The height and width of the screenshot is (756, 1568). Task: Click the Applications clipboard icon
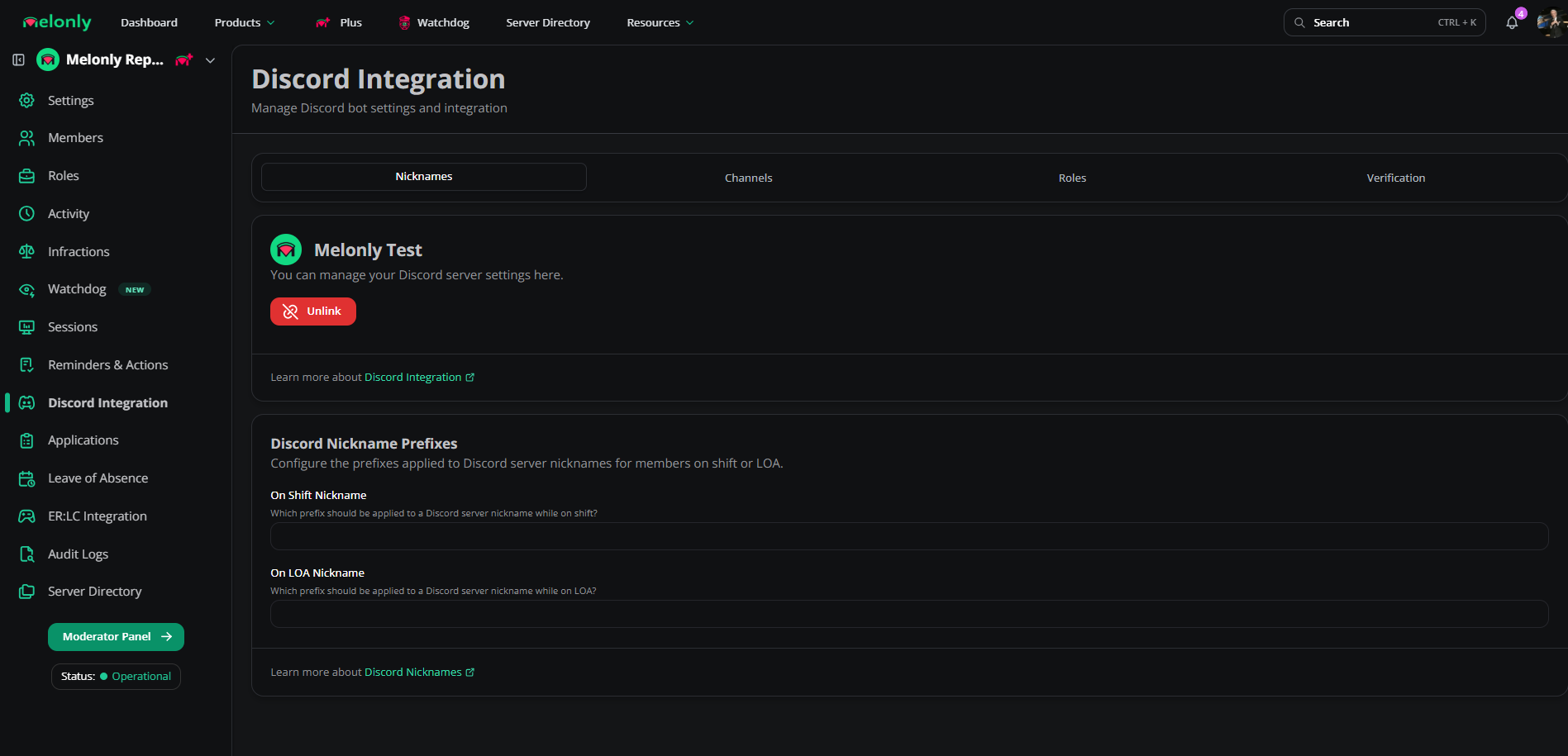point(27,440)
